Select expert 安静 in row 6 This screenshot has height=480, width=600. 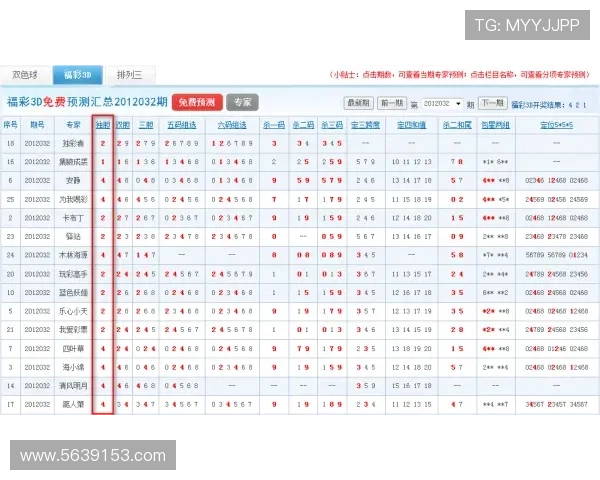tap(73, 180)
